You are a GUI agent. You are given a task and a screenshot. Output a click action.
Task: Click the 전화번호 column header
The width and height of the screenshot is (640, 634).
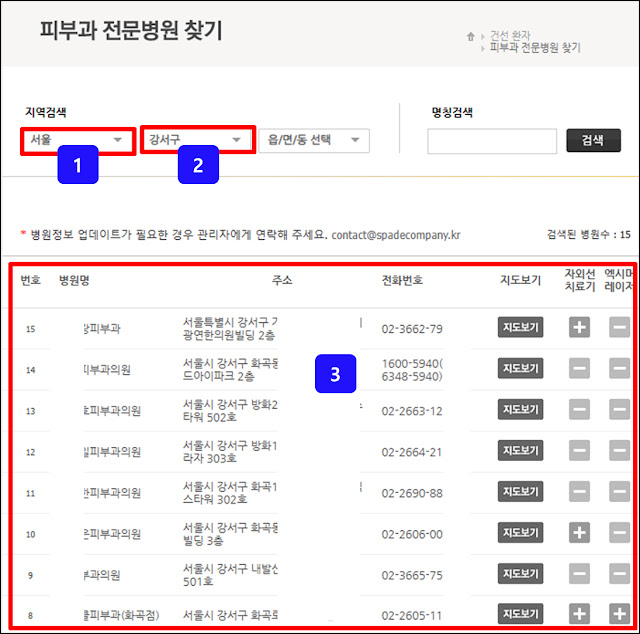(x=402, y=280)
